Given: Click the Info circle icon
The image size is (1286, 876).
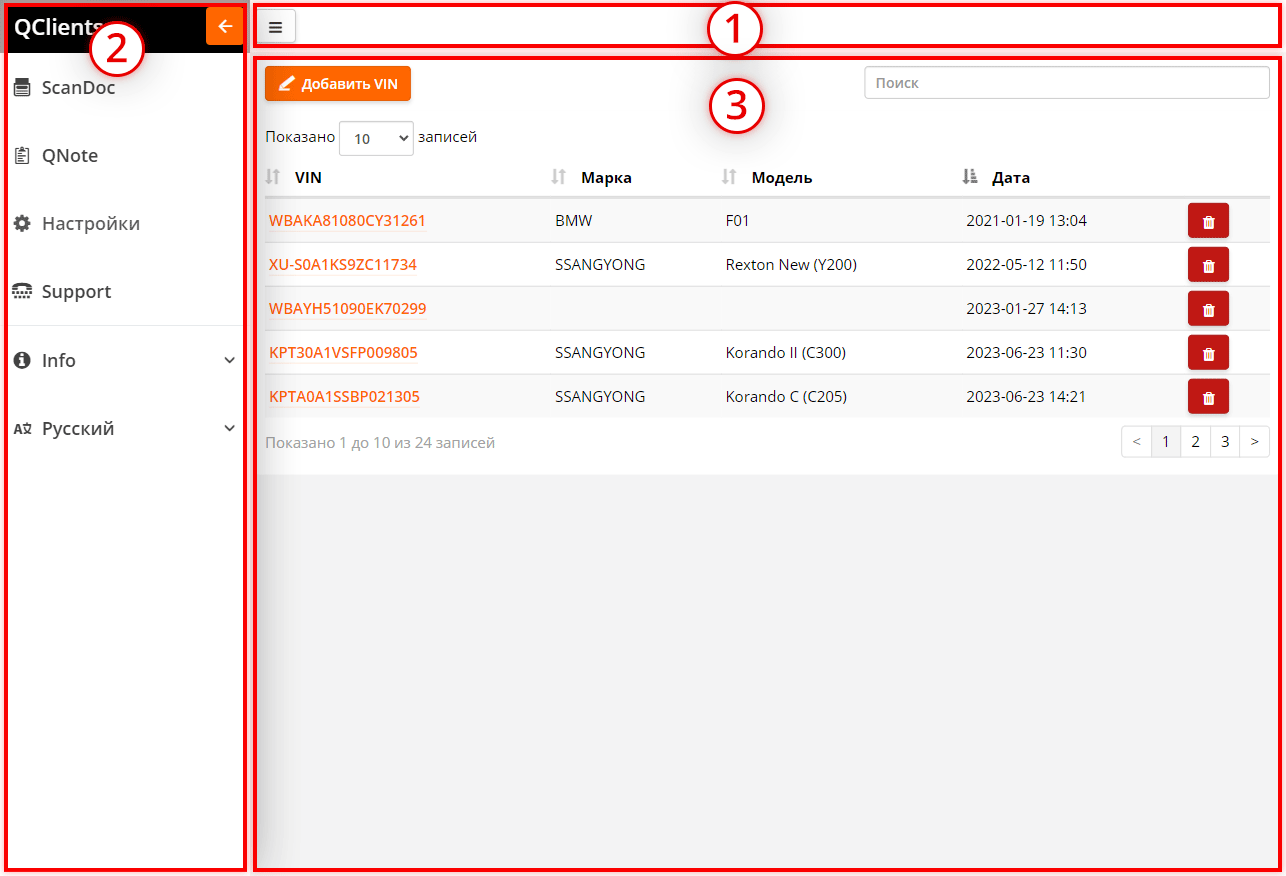Looking at the screenshot, I should [23, 360].
